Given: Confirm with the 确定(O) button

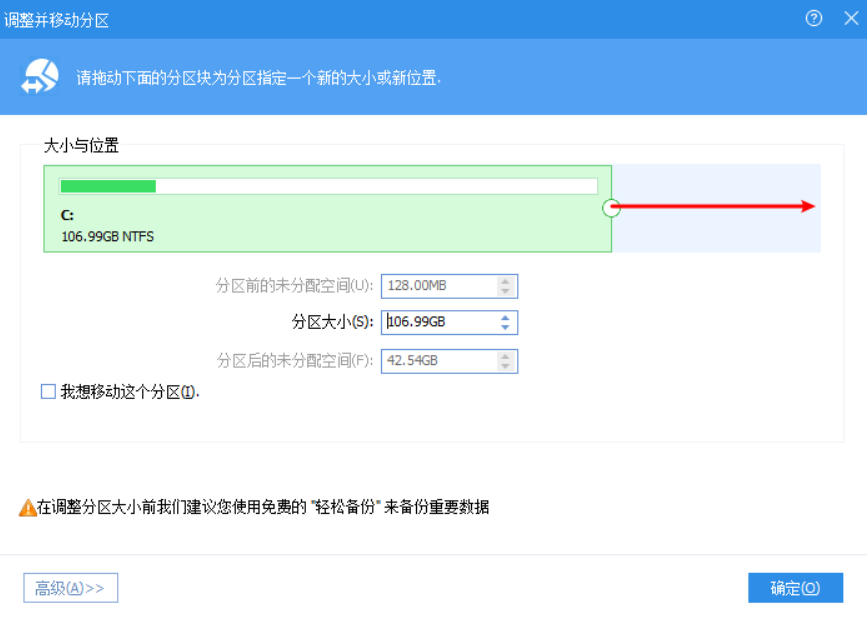Looking at the screenshot, I should pos(795,588).
